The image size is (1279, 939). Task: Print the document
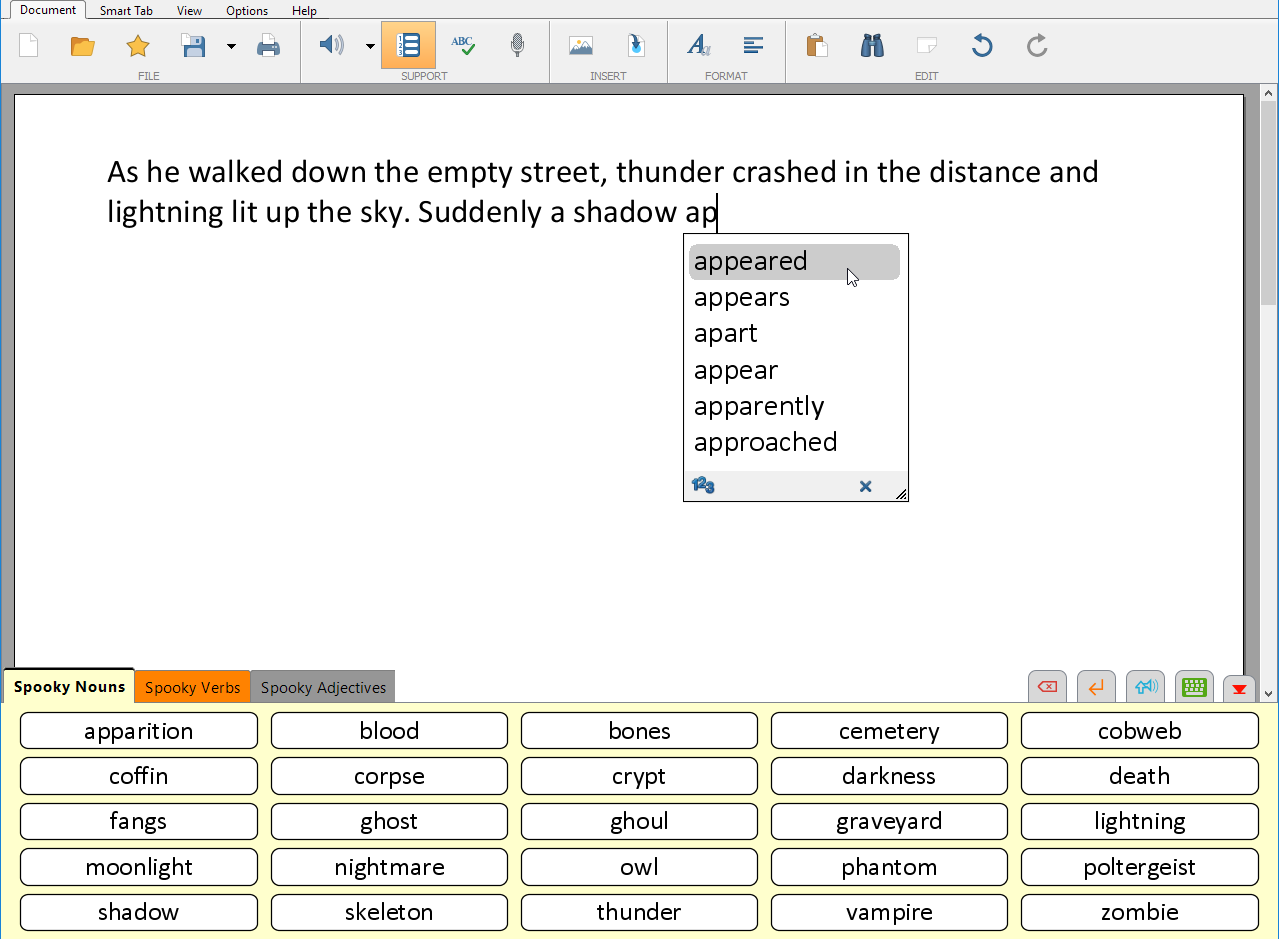click(268, 44)
